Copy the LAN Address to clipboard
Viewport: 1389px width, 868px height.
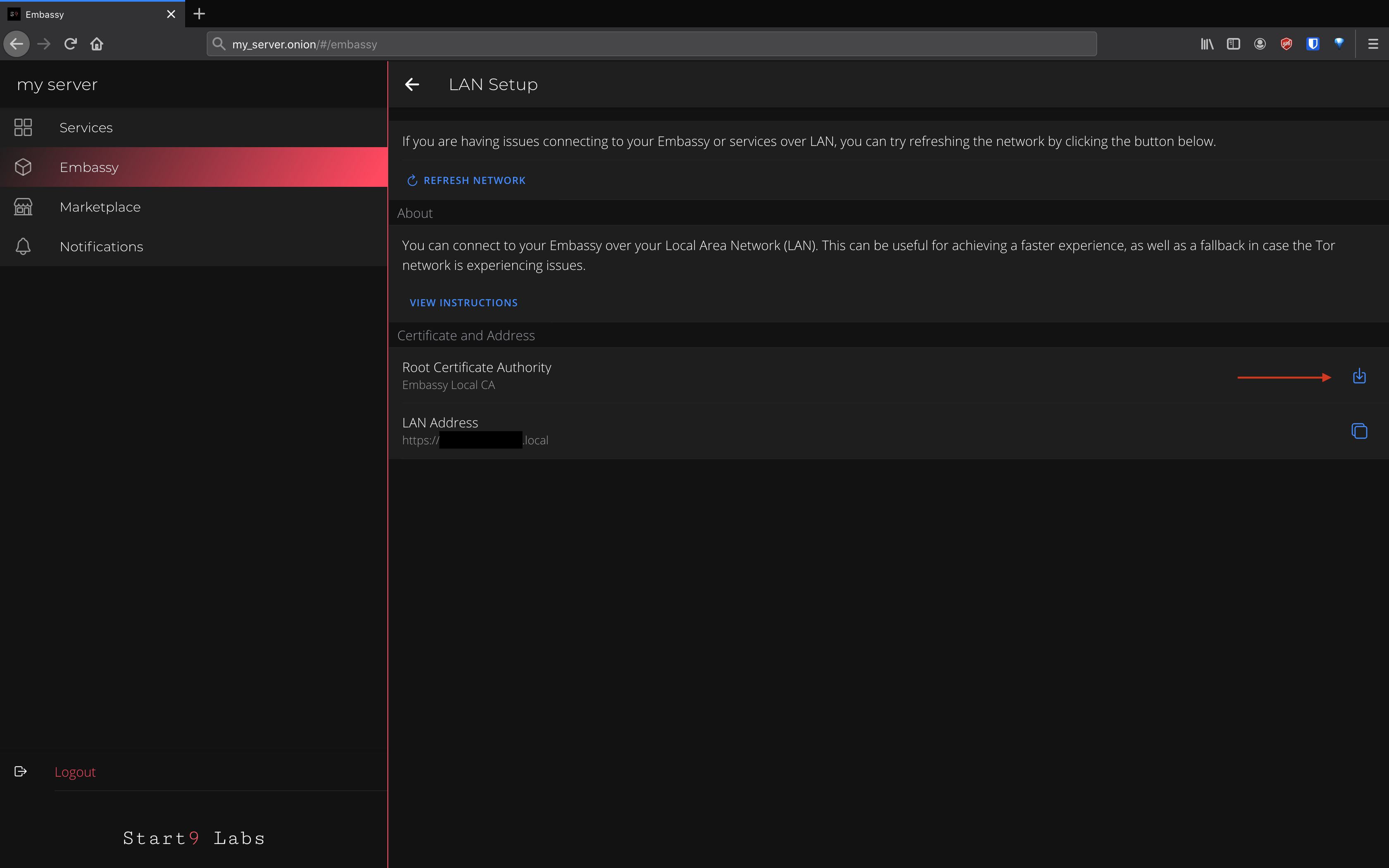coord(1358,431)
